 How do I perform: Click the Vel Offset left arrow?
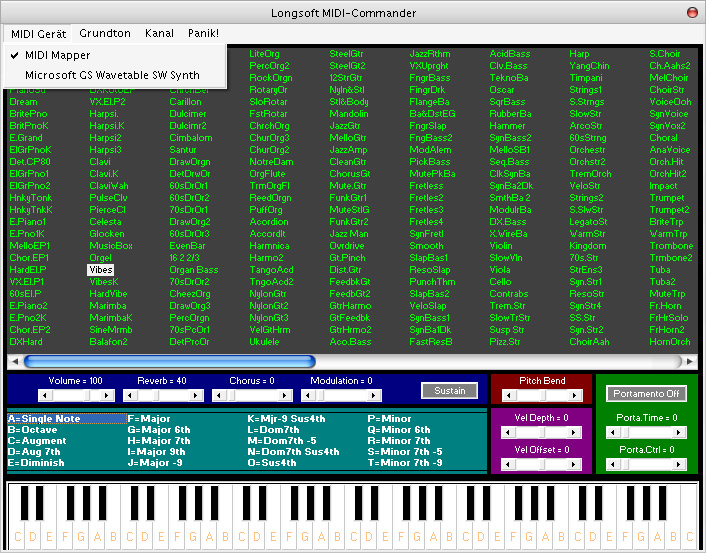pos(508,462)
